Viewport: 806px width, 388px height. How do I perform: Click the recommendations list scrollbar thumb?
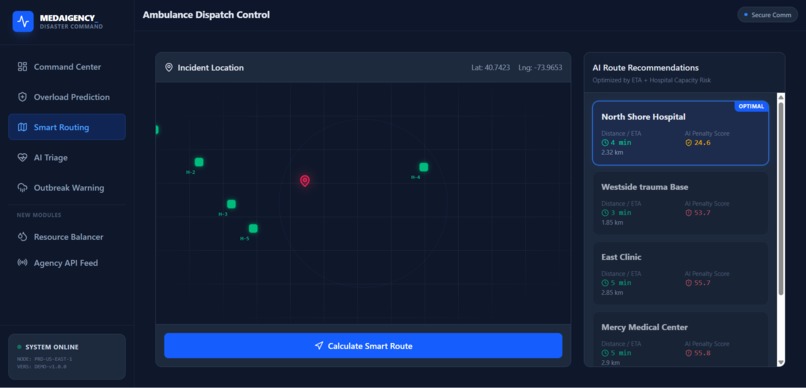click(x=781, y=199)
